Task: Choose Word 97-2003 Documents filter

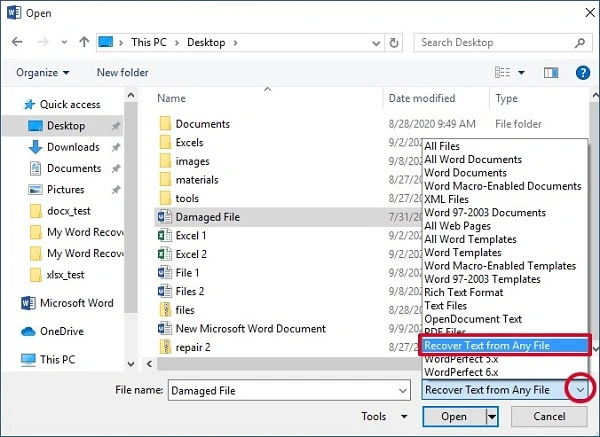Action: pyautogui.click(x=485, y=212)
